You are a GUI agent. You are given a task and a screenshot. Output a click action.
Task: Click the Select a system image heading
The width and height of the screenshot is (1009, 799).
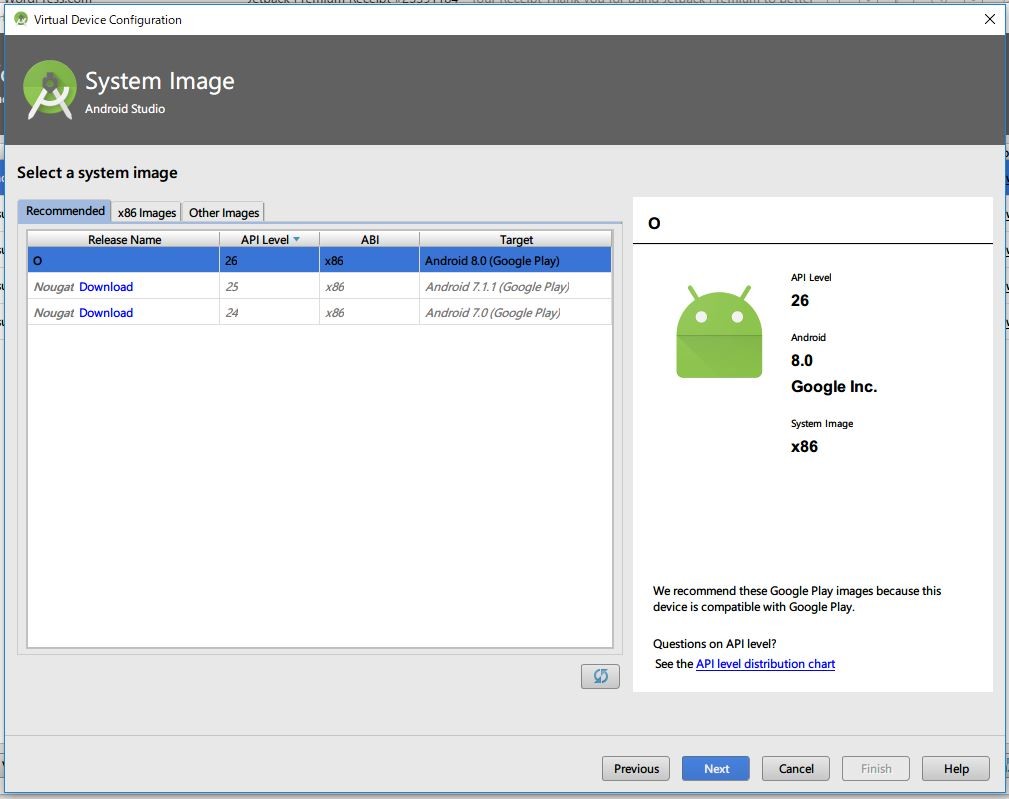97,172
